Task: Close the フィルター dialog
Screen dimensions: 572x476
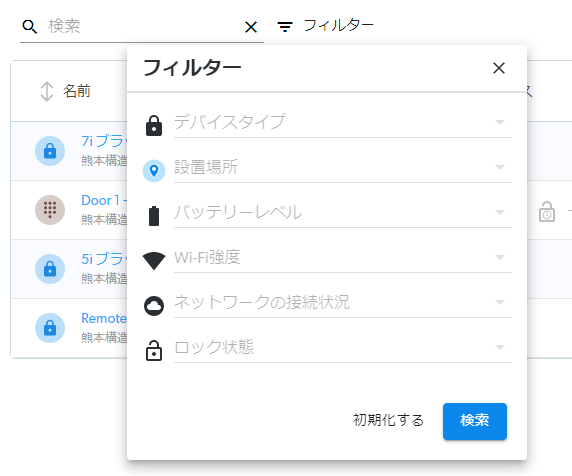Action: click(499, 68)
